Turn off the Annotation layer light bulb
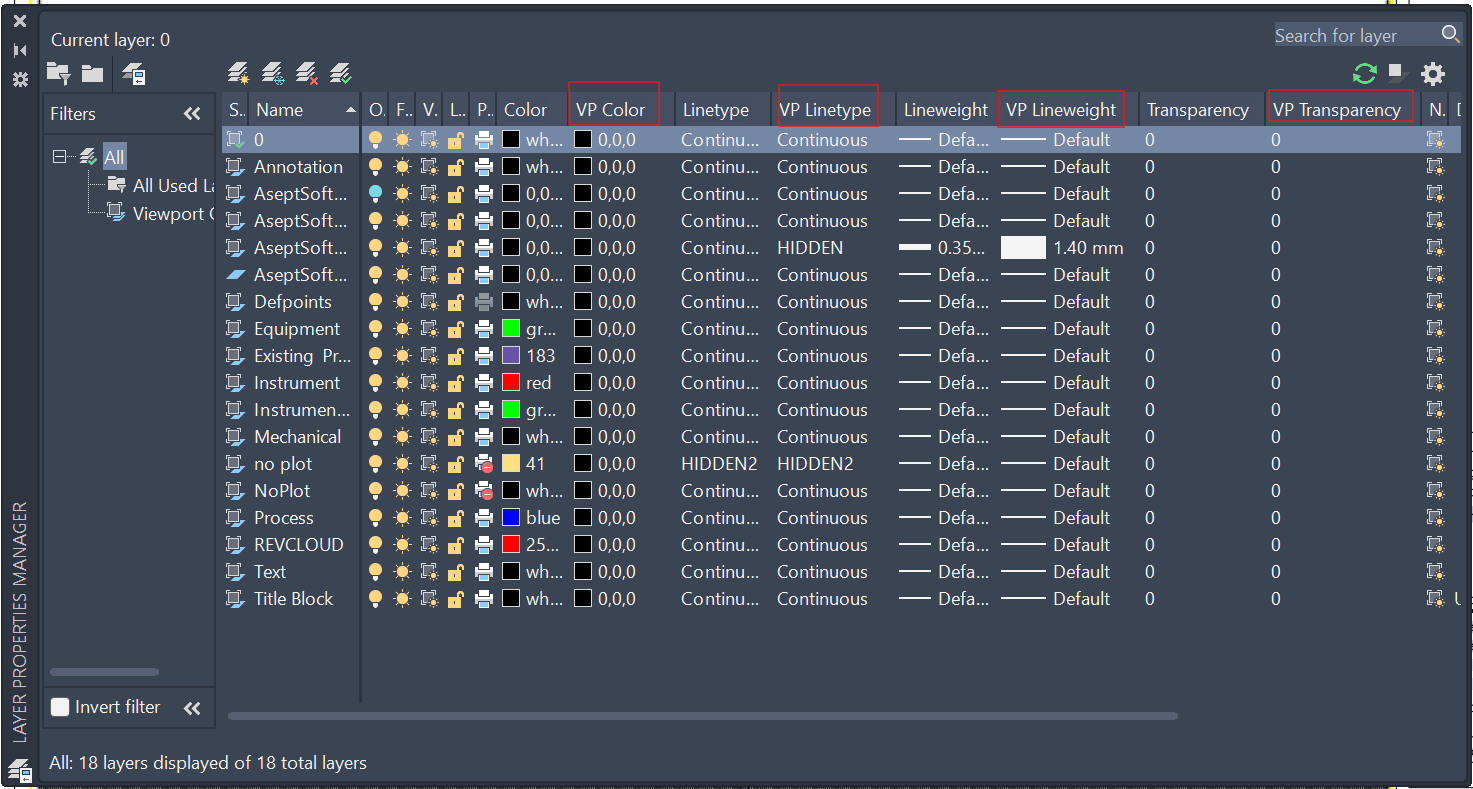Viewport: 1473px width, 789px height. click(376, 167)
